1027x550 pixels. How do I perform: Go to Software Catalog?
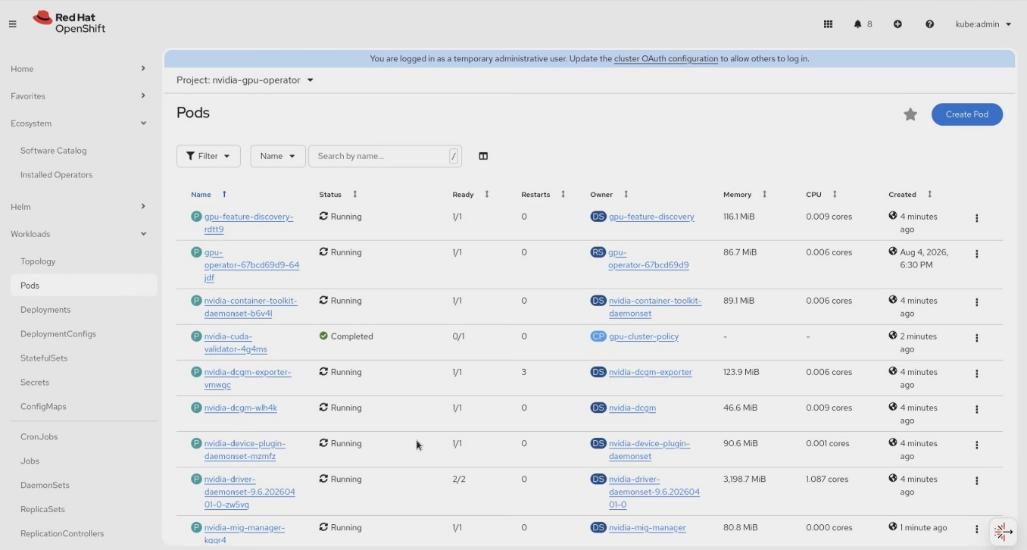tap(53, 151)
